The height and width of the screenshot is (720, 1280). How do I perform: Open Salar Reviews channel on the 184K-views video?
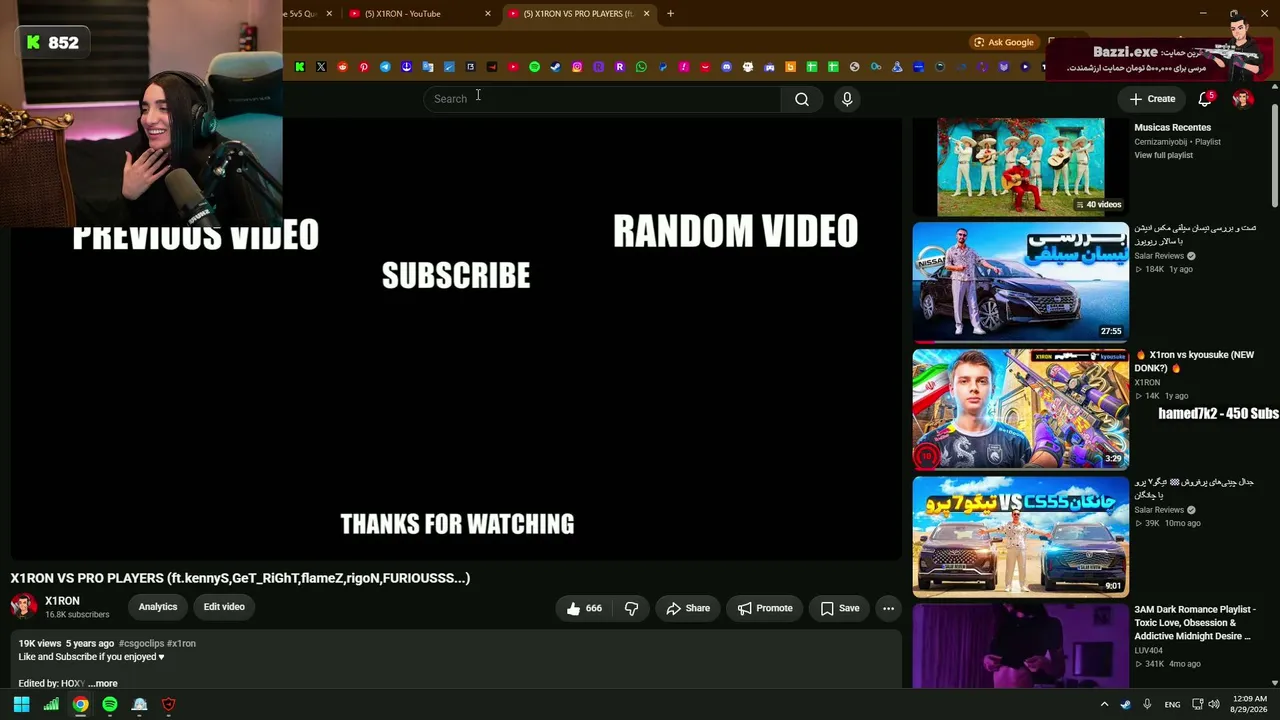(1159, 256)
